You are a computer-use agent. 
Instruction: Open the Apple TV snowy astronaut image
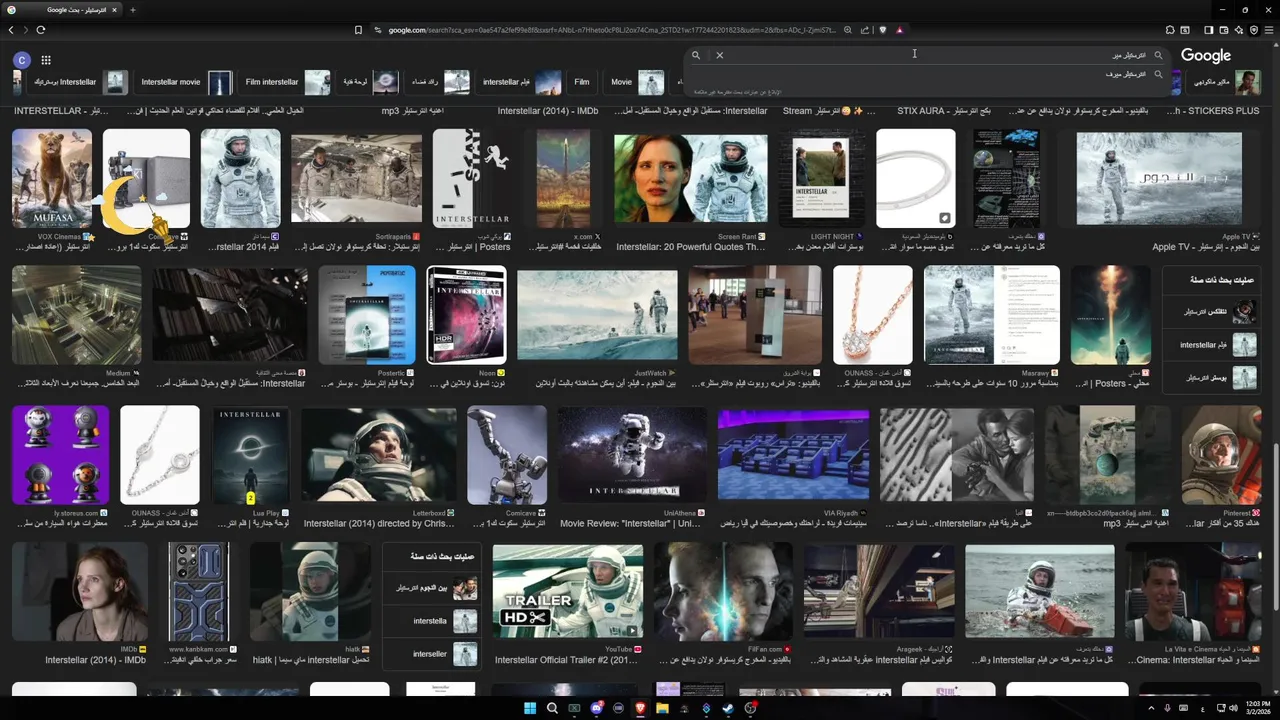(x=1159, y=178)
